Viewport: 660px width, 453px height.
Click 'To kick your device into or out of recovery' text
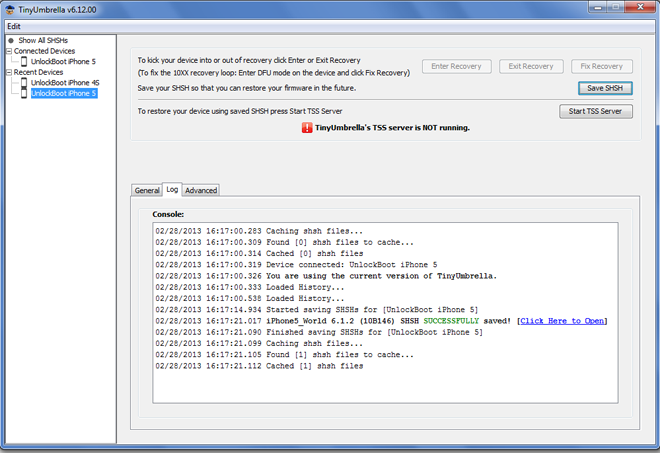pyautogui.click(x=249, y=60)
